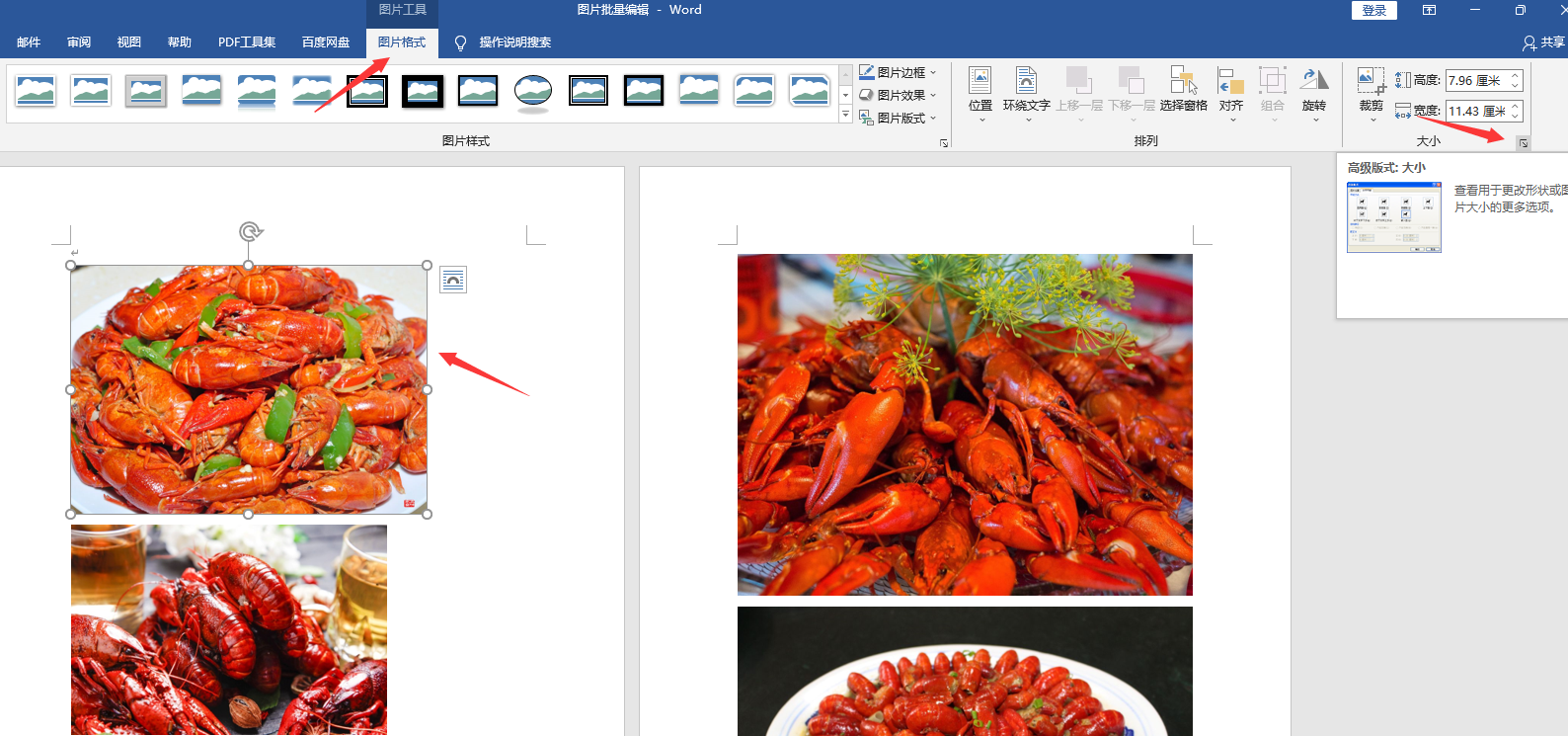Expand the picture styles gallery more button
The width and height of the screenshot is (1568, 736).
pyautogui.click(x=845, y=115)
